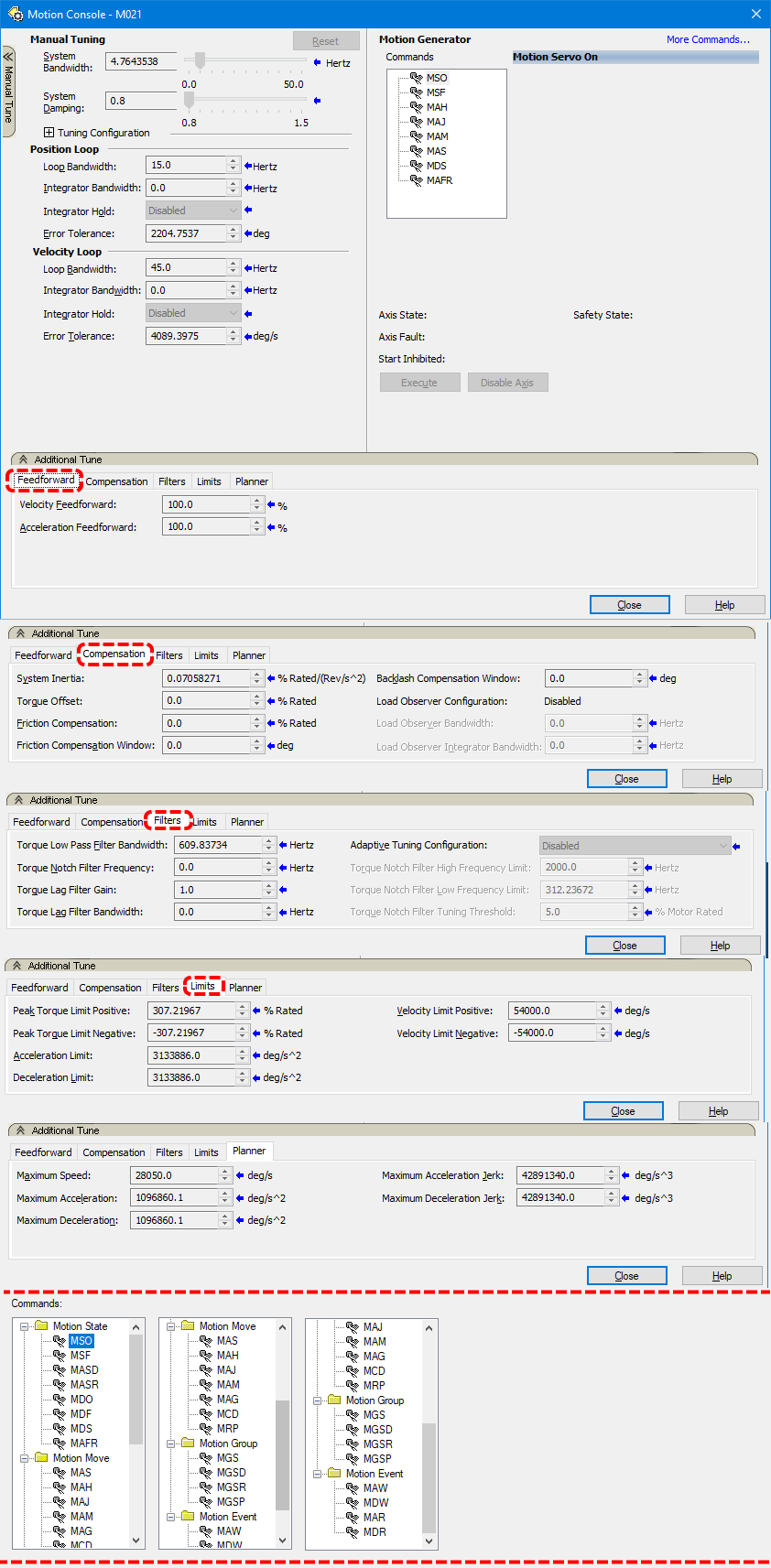Click the Disable Axis button
Screen dimensions: 771x1568
pyautogui.click(x=507, y=383)
